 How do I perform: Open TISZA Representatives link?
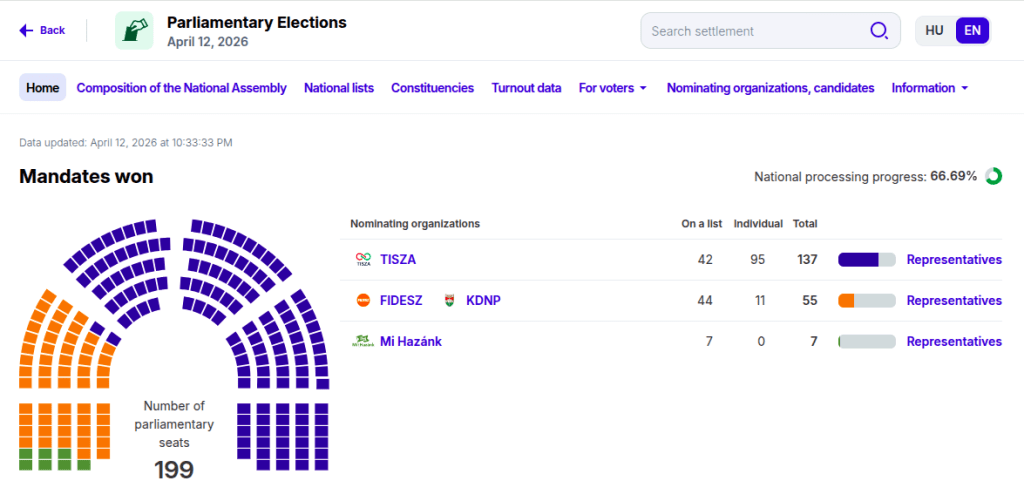click(x=954, y=260)
